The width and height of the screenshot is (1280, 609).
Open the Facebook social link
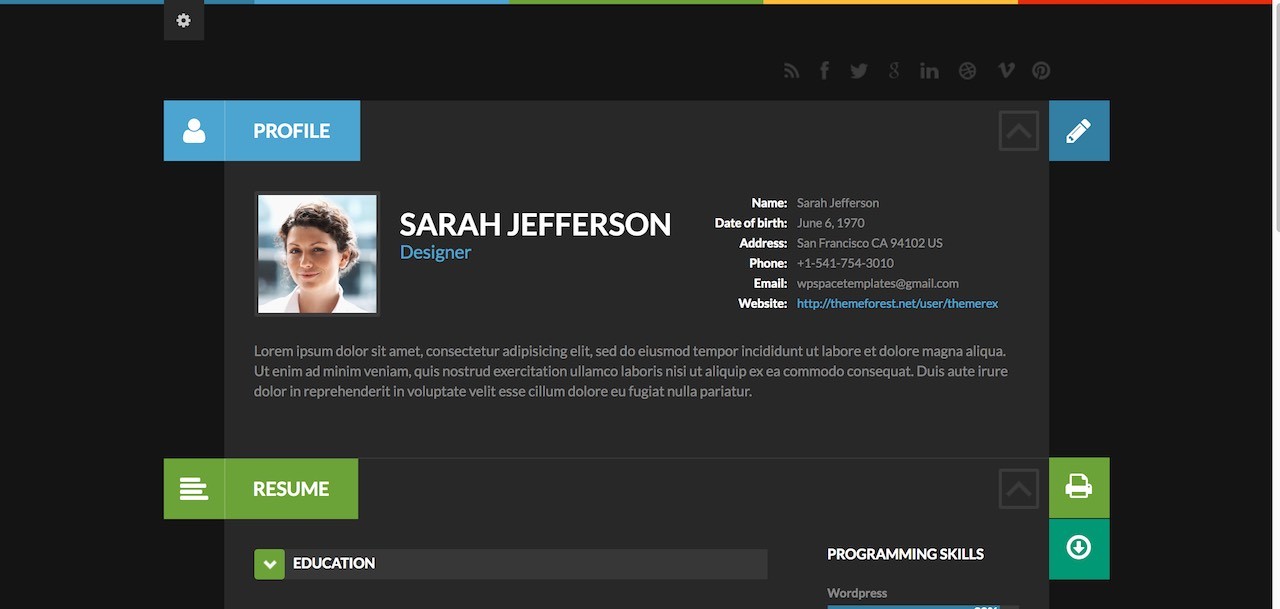(x=824, y=71)
